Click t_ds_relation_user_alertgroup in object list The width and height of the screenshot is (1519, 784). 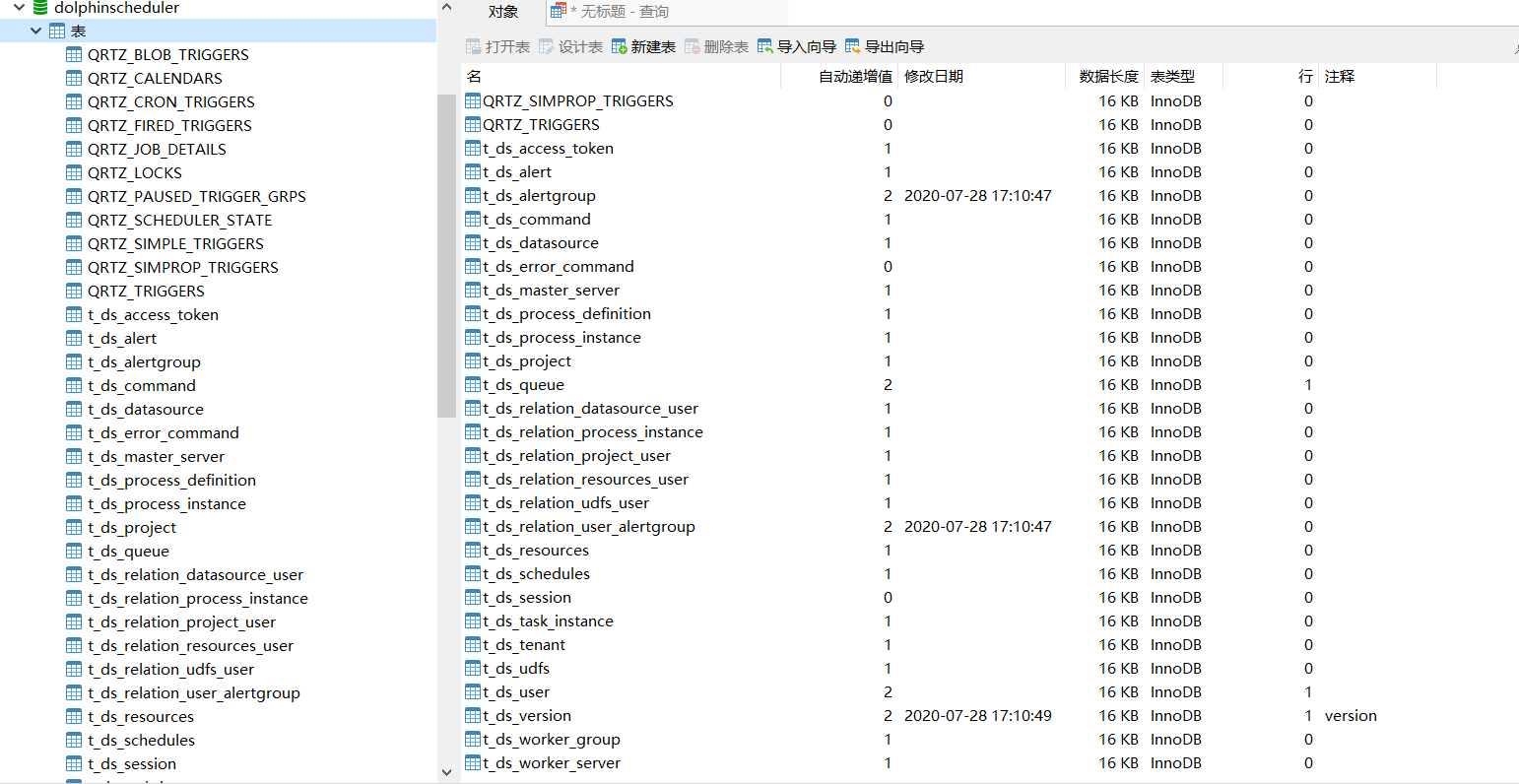tap(589, 526)
